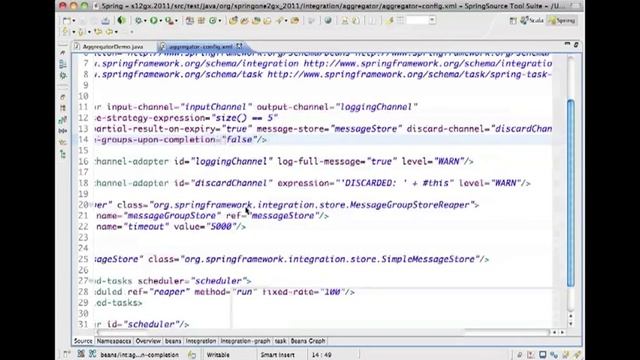Image resolution: width=640 pixels, height=360 pixels.
Task: Switch to the Integration bottom tab
Action: click(200, 341)
